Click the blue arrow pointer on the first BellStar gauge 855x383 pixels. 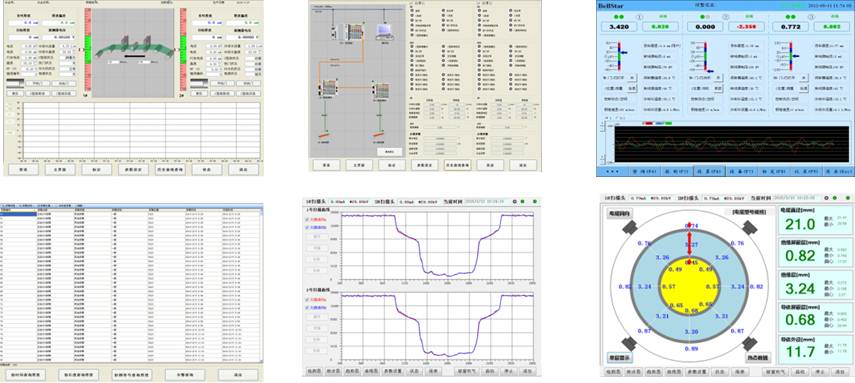624,53
